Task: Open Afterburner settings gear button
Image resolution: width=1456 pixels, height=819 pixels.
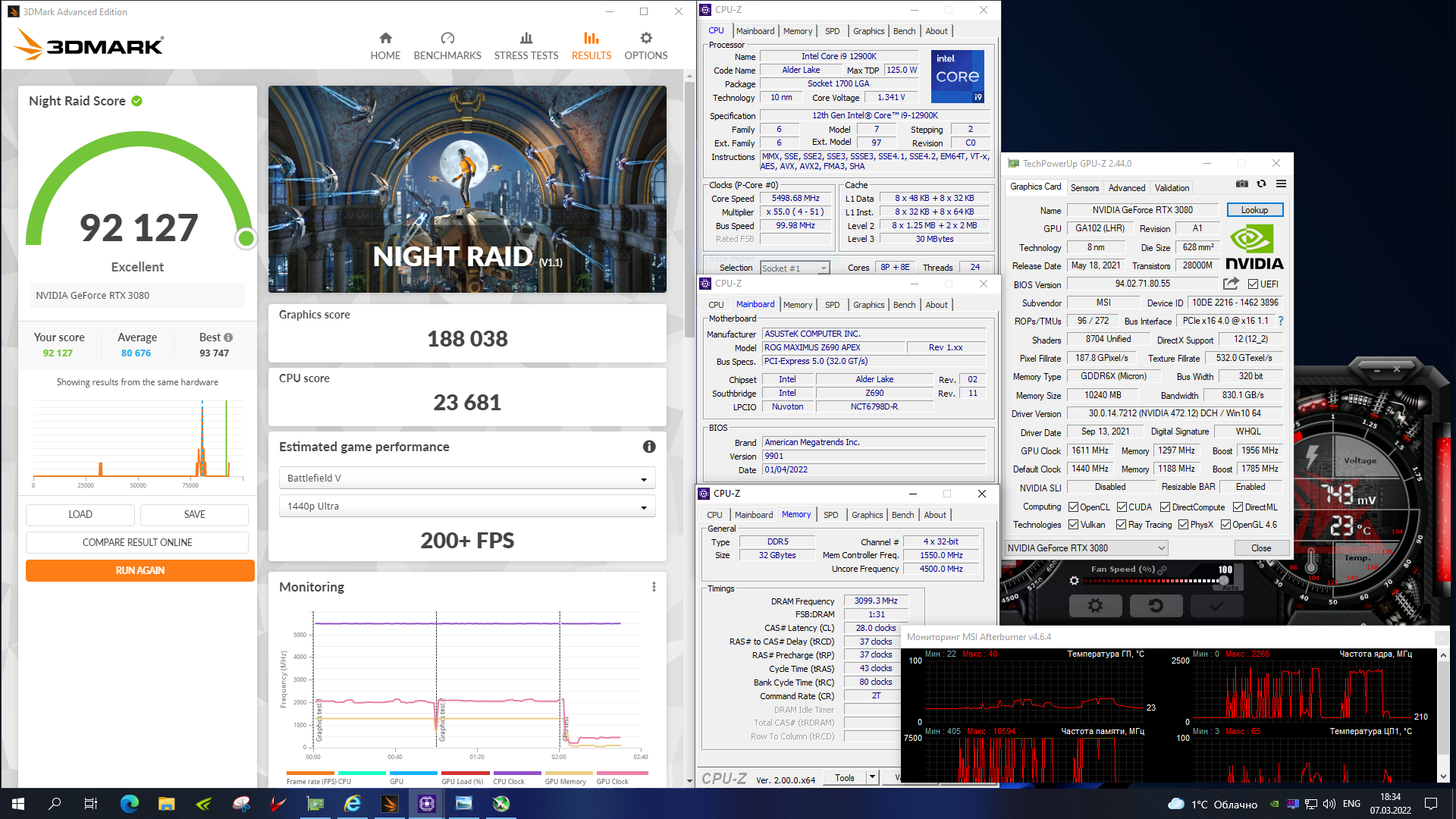Action: (1095, 605)
